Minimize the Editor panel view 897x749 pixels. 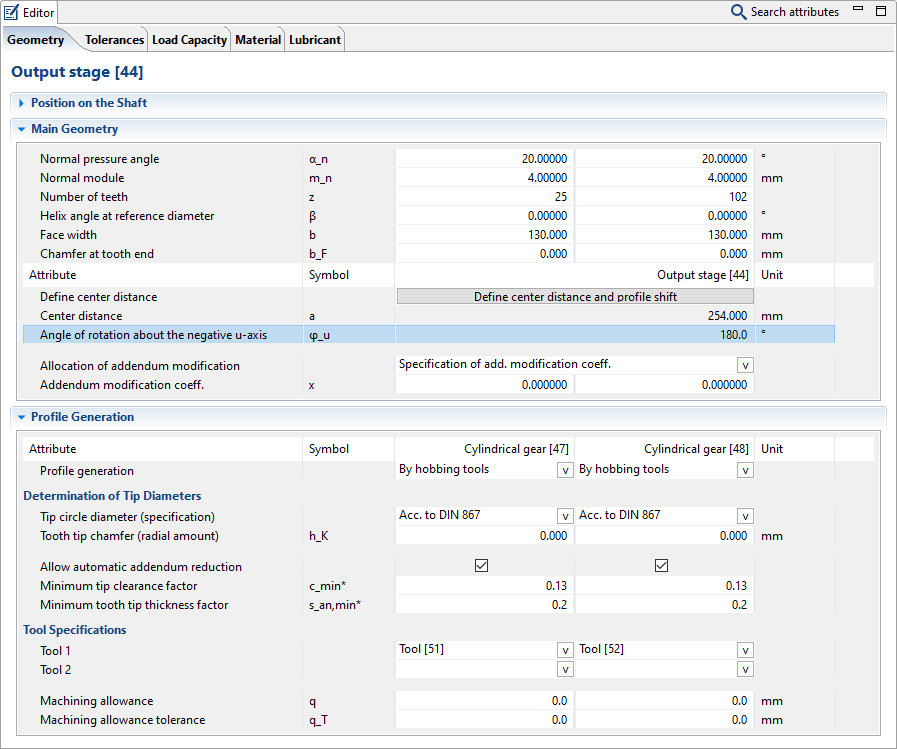(x=858, y=11)
